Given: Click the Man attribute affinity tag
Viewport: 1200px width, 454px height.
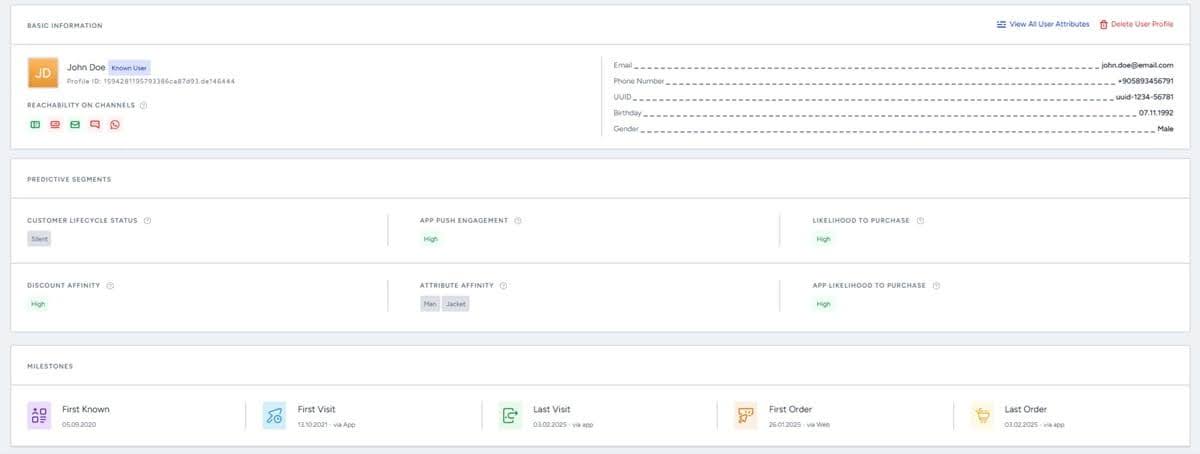Looking at the screenshot, I should coord(430,304).
